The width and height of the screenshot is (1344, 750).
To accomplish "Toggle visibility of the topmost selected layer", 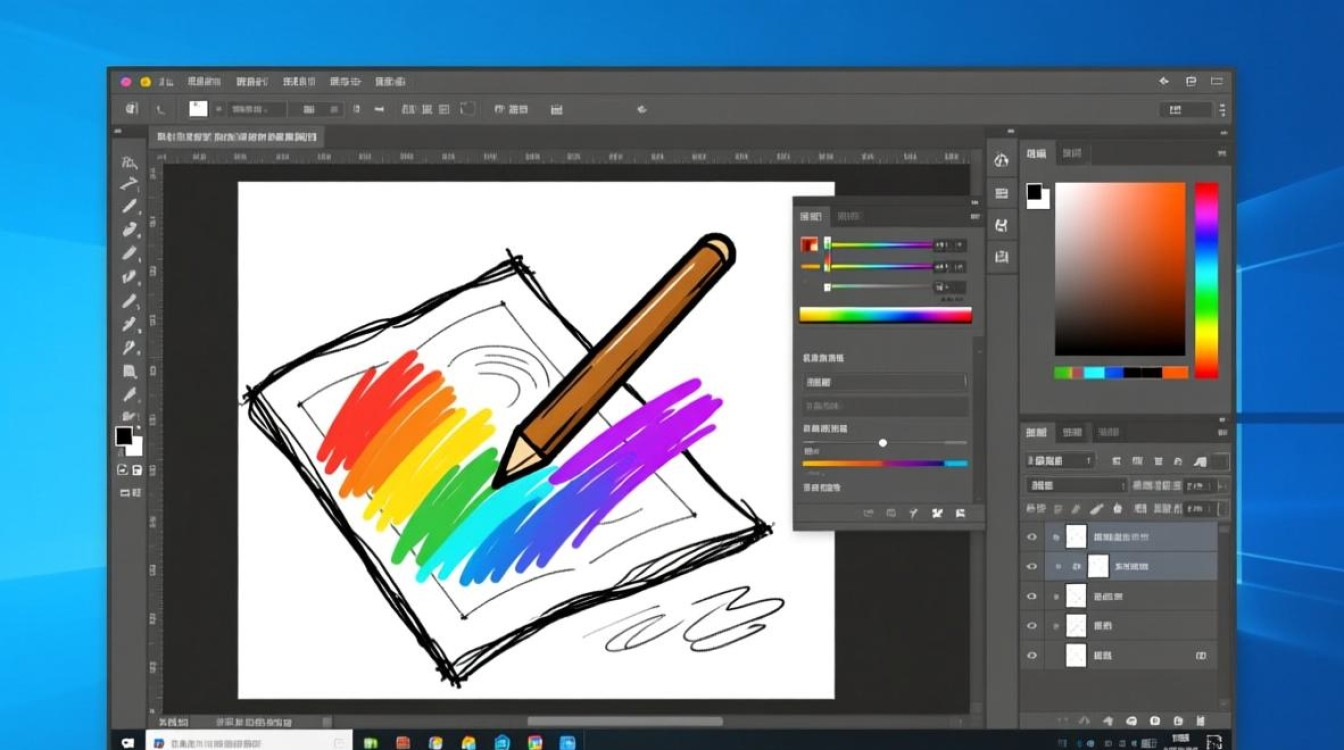I will pos(1032,537).
